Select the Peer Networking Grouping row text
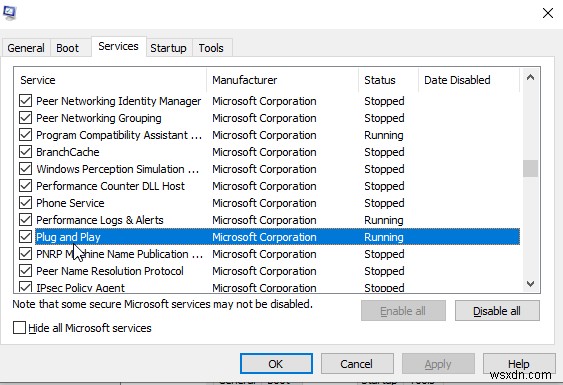The height and width of the screenshot is (385, 563). click(99, 118)
